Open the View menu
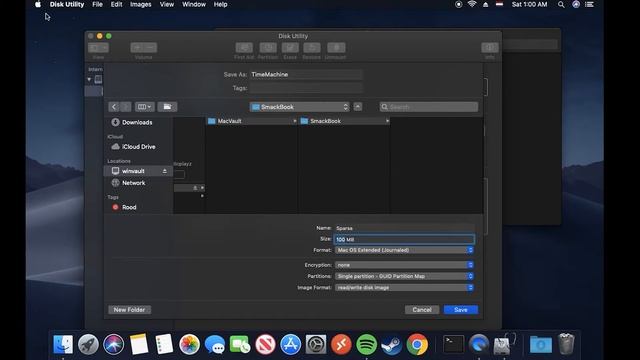Image resolution: width=640 pixels, height=360 pixels. pos(167,4)
